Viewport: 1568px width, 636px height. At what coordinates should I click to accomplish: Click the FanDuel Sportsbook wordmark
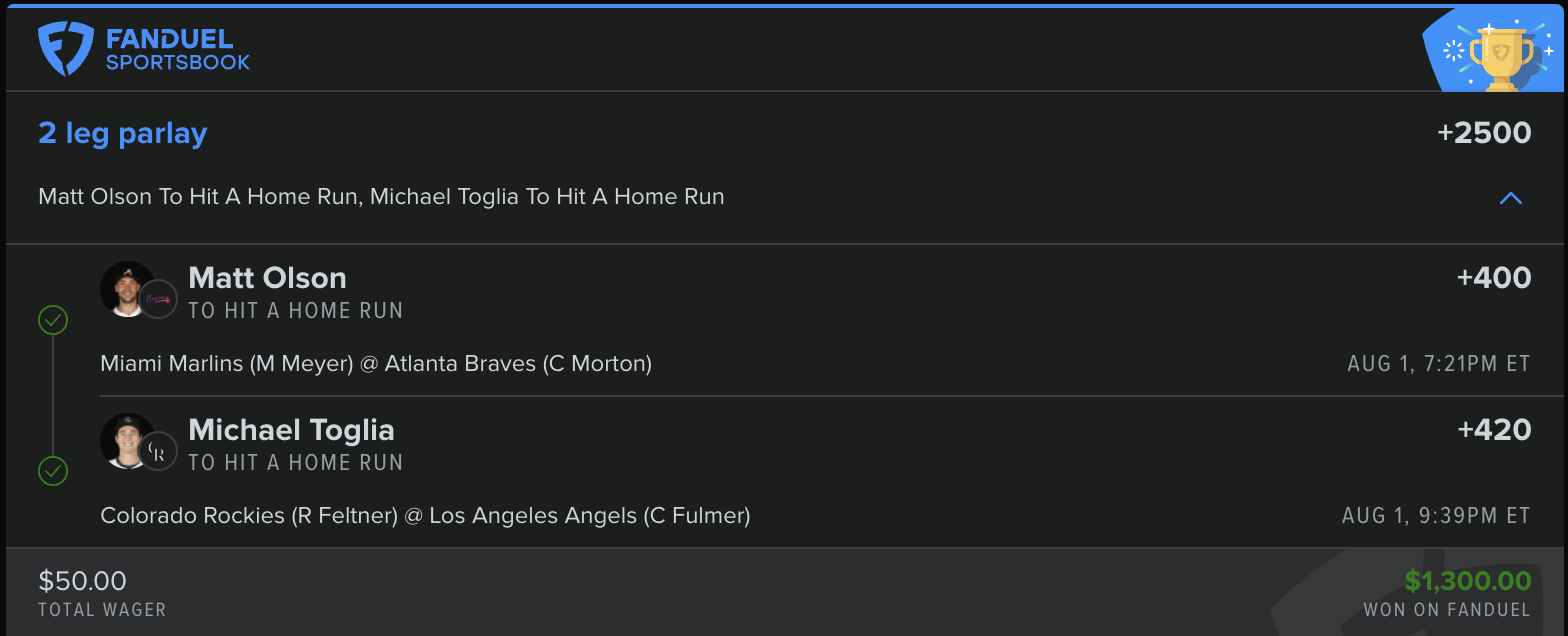click(178, 50)
